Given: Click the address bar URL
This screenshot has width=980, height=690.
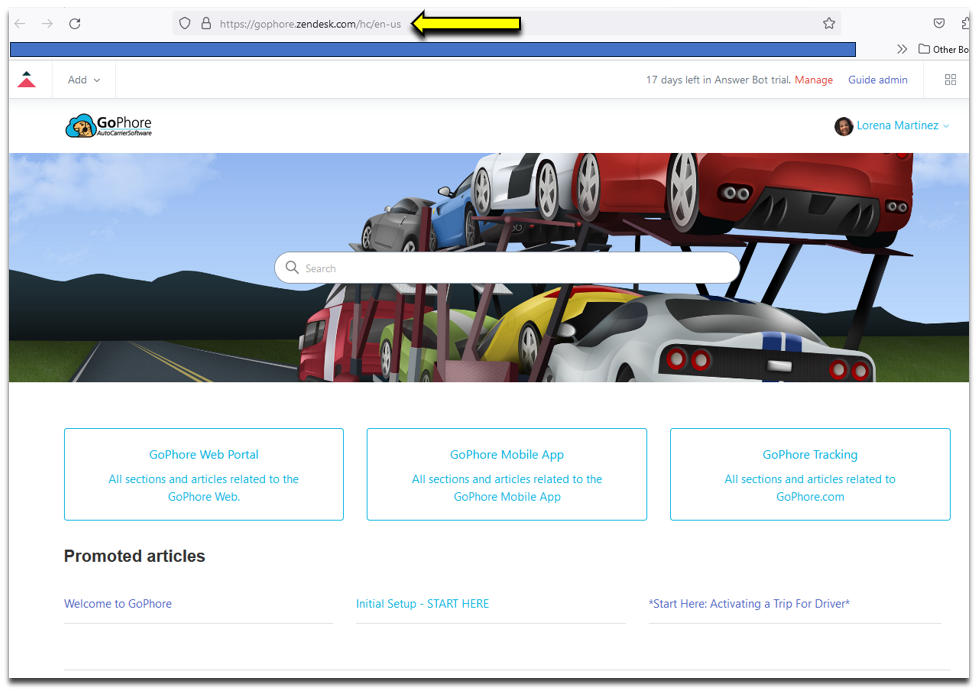Looking at the screenshot, I should (x=310, y=24).
